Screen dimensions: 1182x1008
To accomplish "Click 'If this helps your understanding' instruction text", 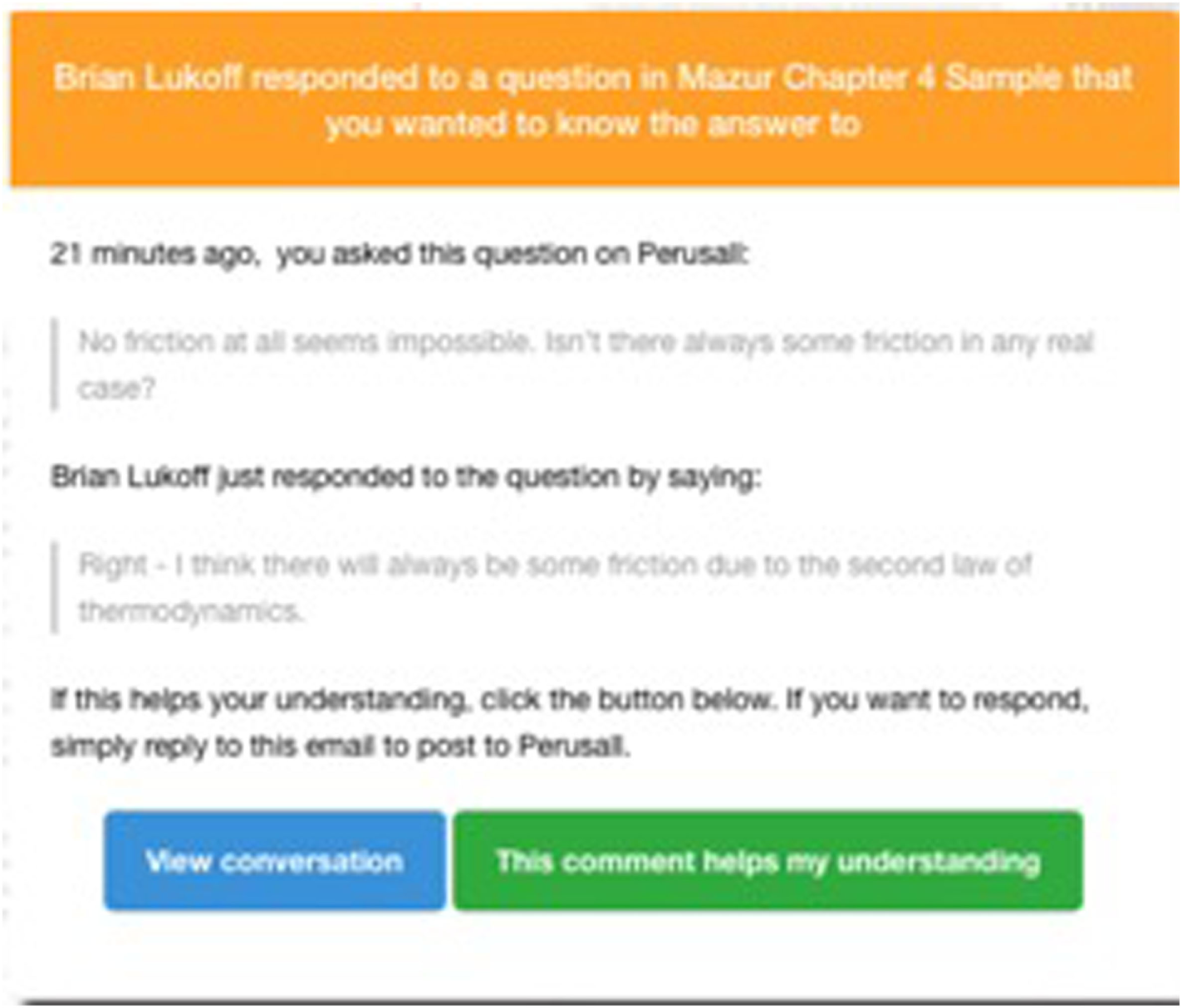I will (257, 700).
